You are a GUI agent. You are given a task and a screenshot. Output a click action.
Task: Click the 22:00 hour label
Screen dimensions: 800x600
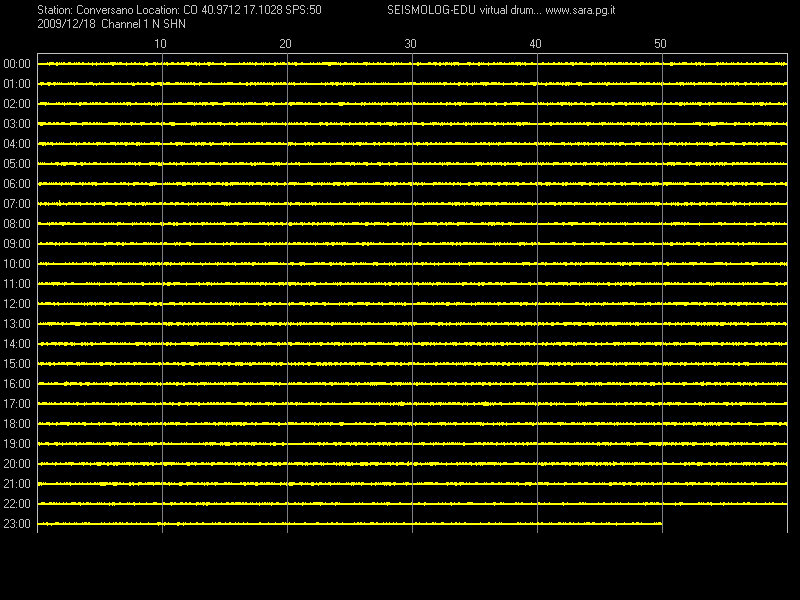[x=17, y=504]
